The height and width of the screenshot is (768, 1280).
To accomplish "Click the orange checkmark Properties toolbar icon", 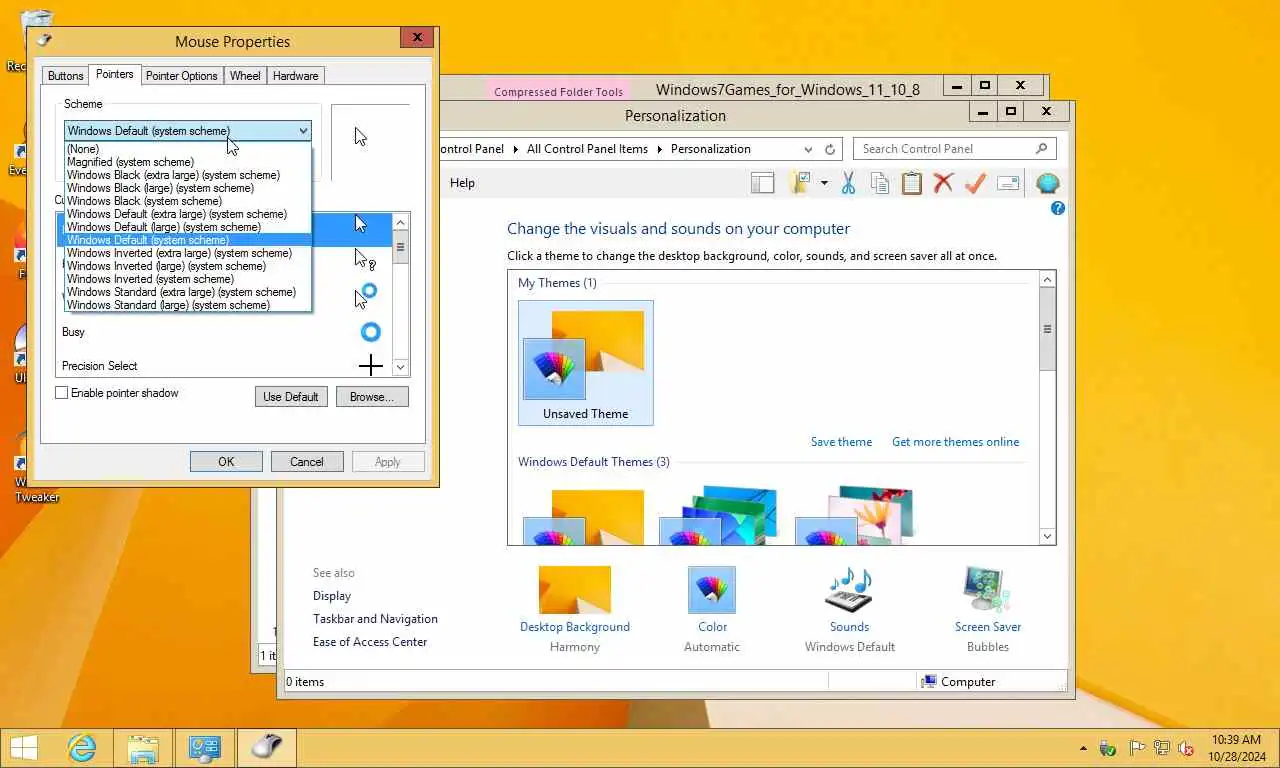I will 975,183.
